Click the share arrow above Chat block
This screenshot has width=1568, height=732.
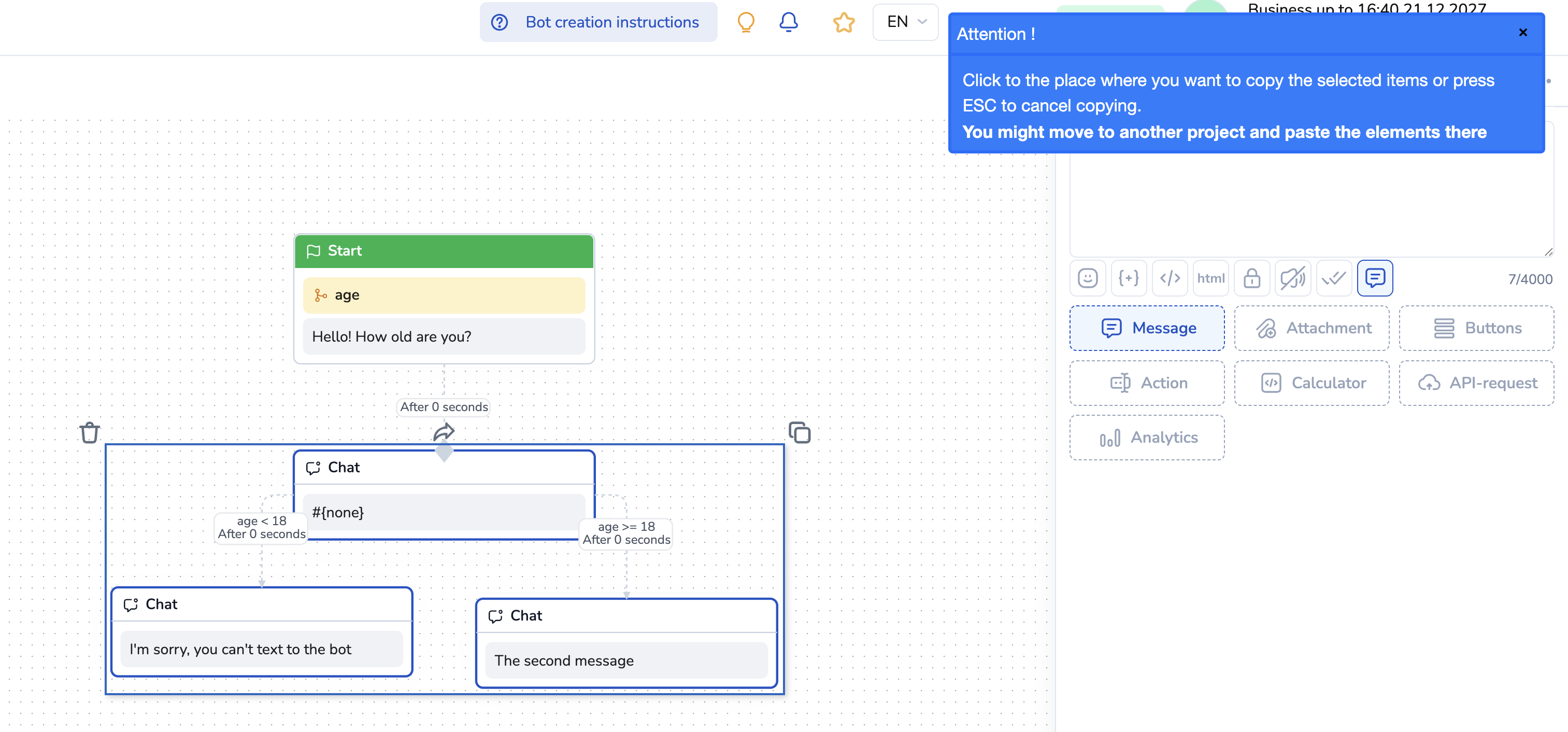444,432
